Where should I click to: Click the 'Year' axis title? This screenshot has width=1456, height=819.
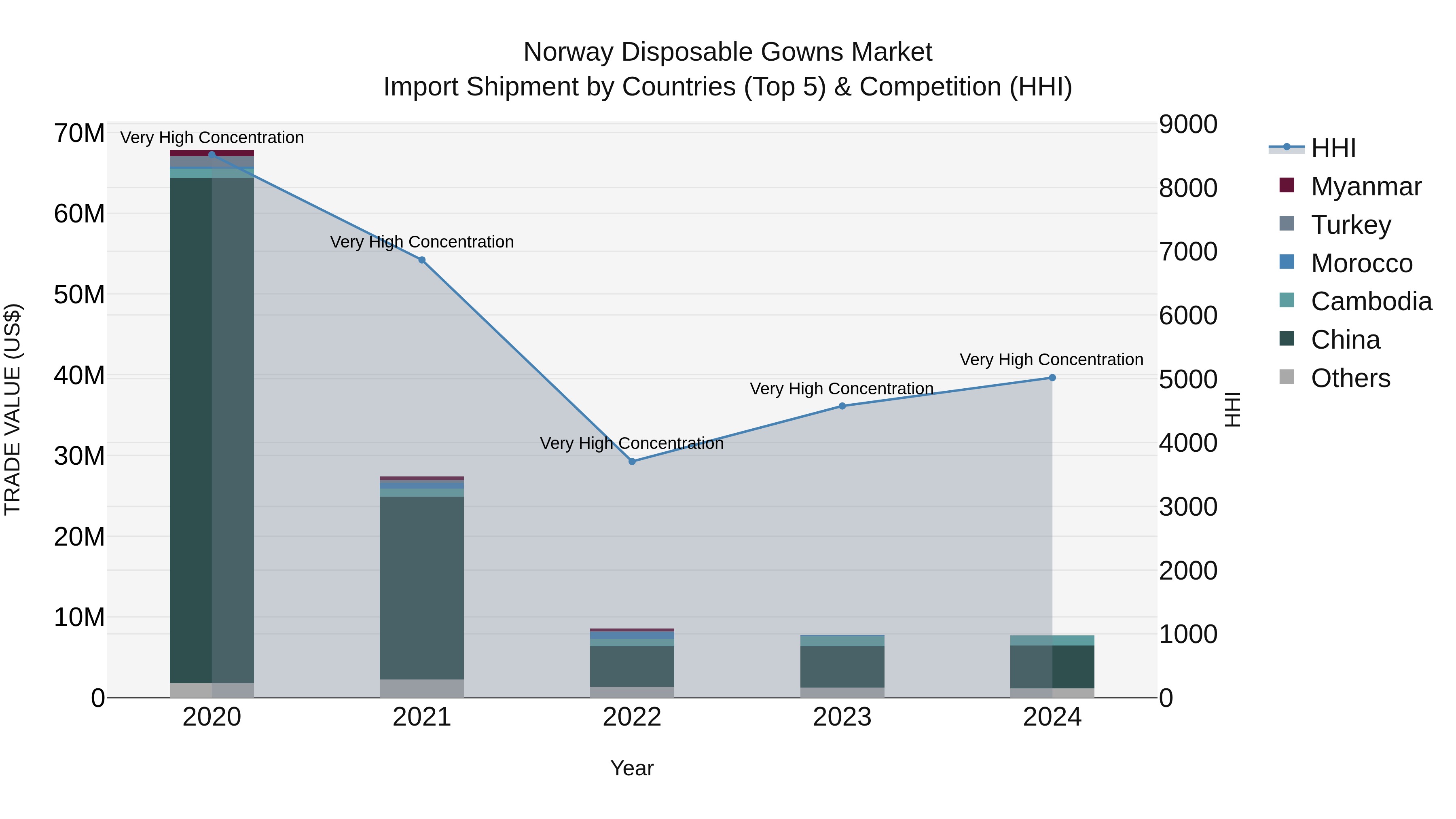point(632,768)
